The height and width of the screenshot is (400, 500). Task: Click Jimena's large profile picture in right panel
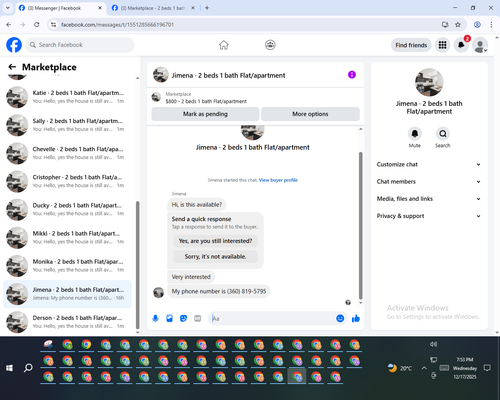click(x=429, y=82)
